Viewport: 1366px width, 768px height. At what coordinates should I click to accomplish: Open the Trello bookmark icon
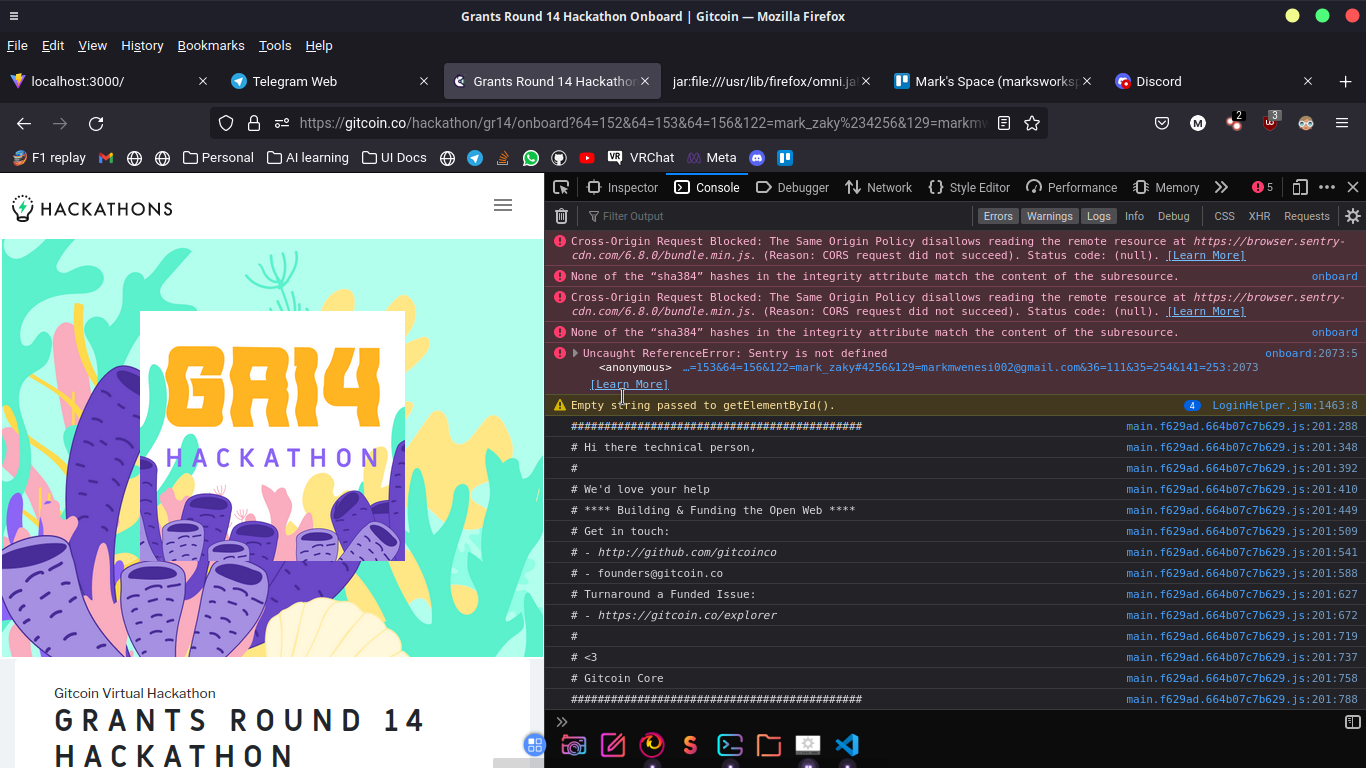[785, 158]
